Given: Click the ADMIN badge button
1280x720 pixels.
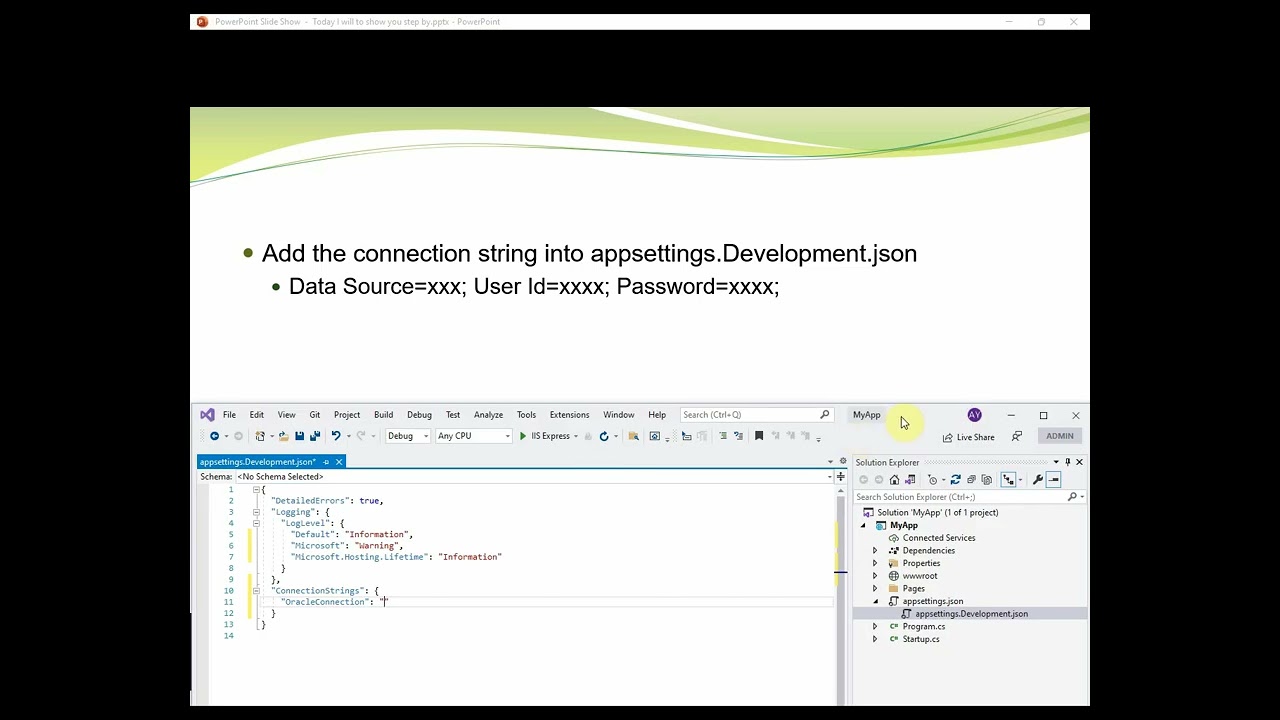Looking at the screenshot, I should [x=1060, y=436].
